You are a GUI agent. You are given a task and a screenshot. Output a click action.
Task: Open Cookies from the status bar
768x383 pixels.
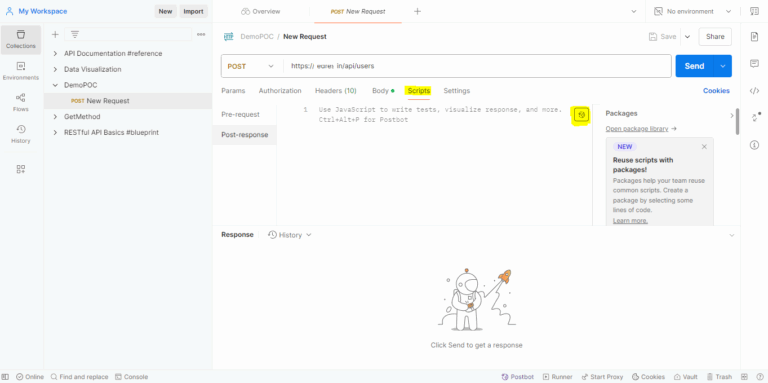(x=648, y=377)
